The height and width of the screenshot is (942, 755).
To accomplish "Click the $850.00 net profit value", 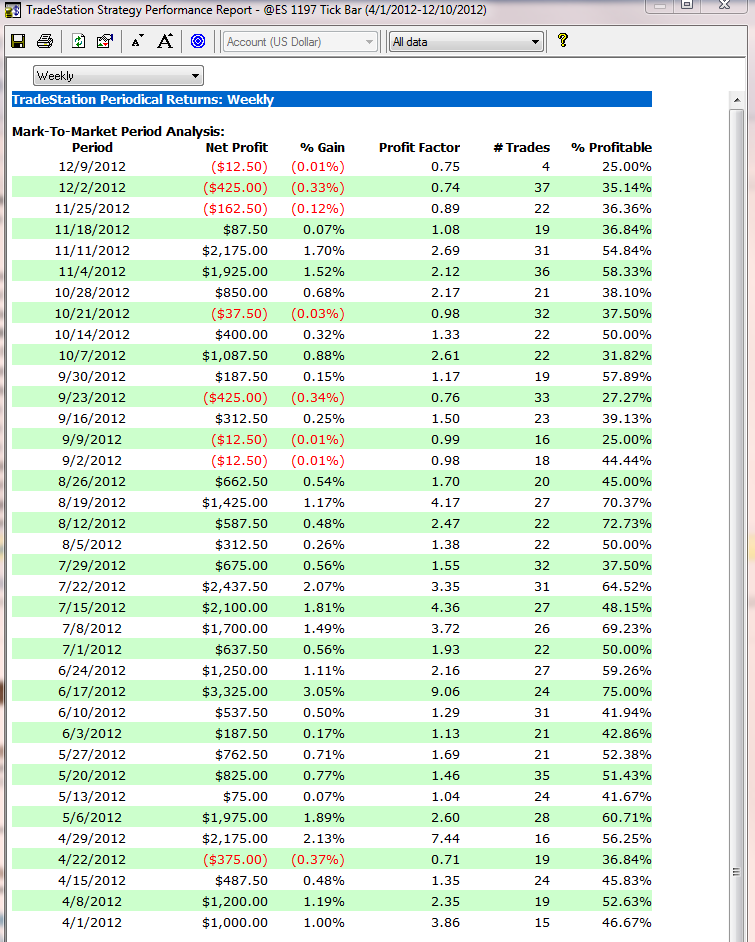I will coord(241,293).
